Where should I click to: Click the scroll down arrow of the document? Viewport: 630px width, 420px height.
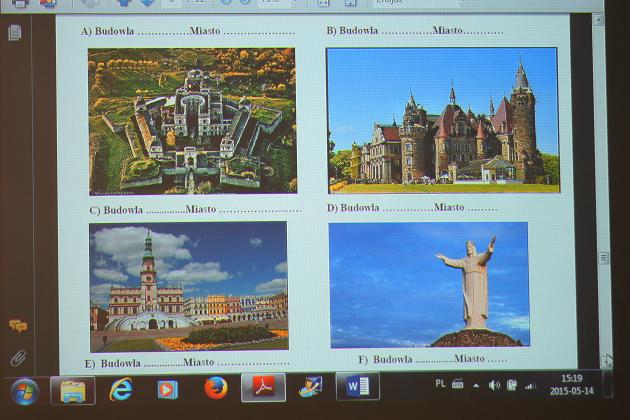pos(605,357)
